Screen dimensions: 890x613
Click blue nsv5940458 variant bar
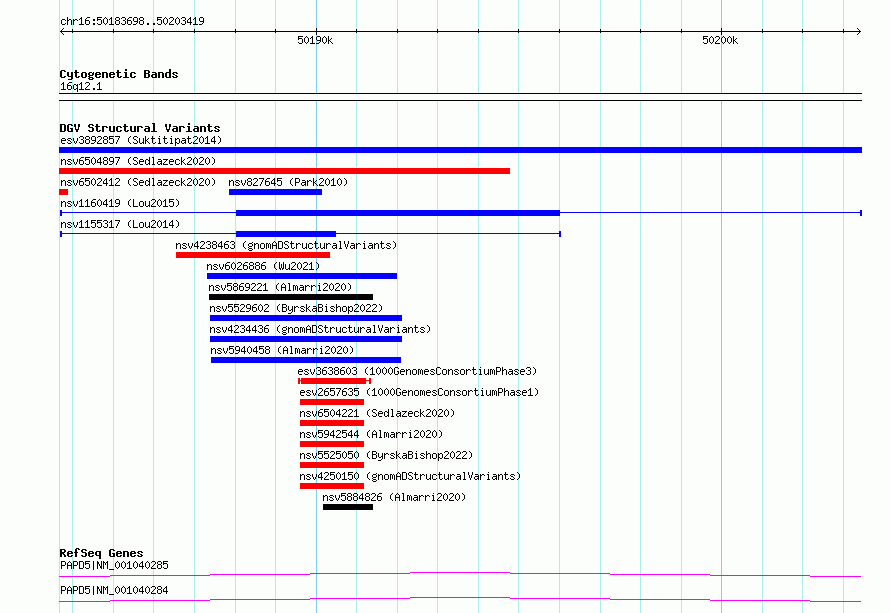(306, 360)
